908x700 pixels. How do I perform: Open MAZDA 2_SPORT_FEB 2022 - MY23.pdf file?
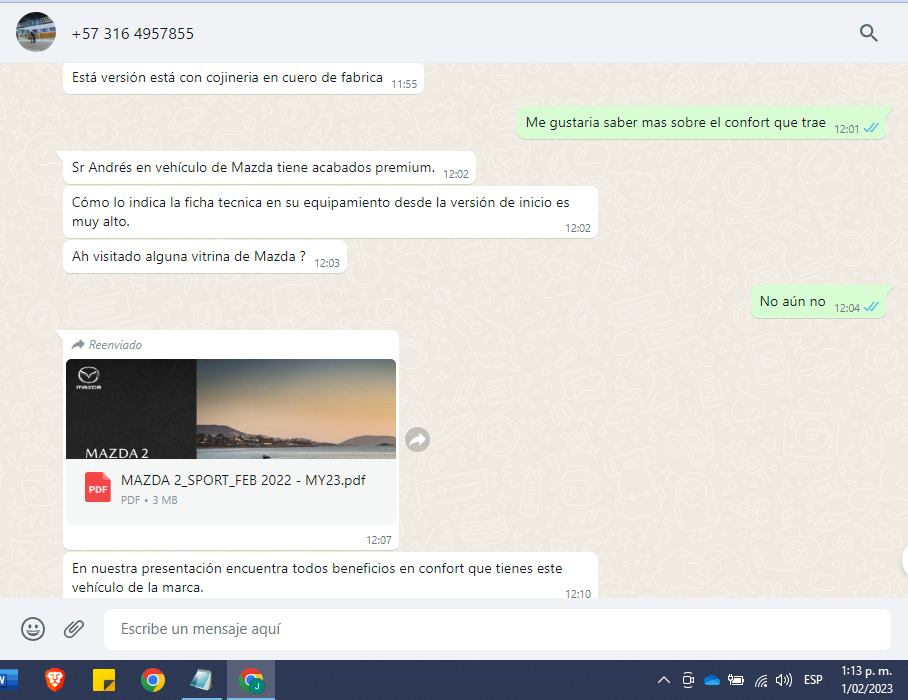click(243, 480)
